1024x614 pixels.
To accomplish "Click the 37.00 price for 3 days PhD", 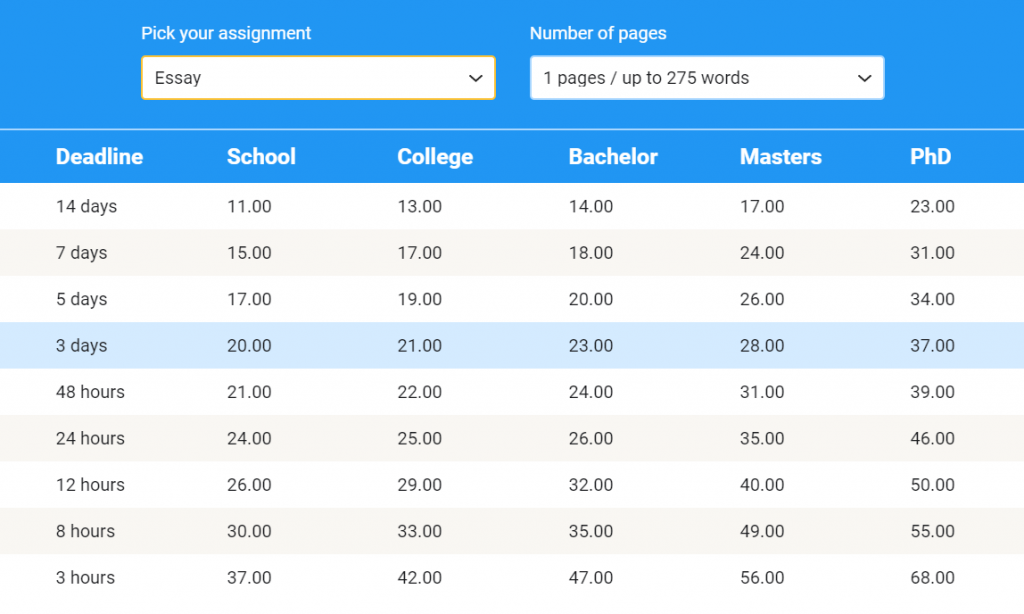I will pos(932,345).
